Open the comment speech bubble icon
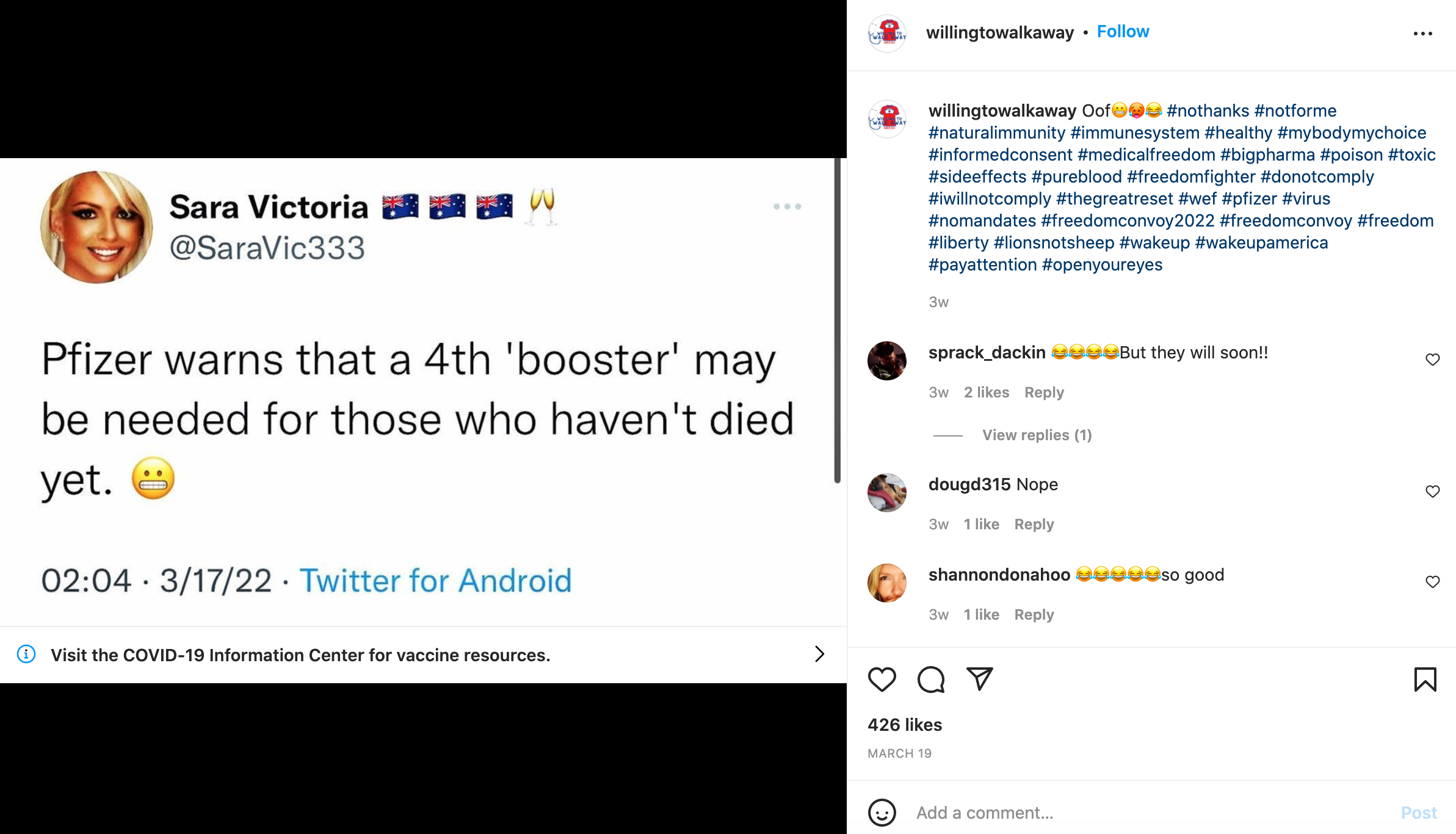 (930, 680)
